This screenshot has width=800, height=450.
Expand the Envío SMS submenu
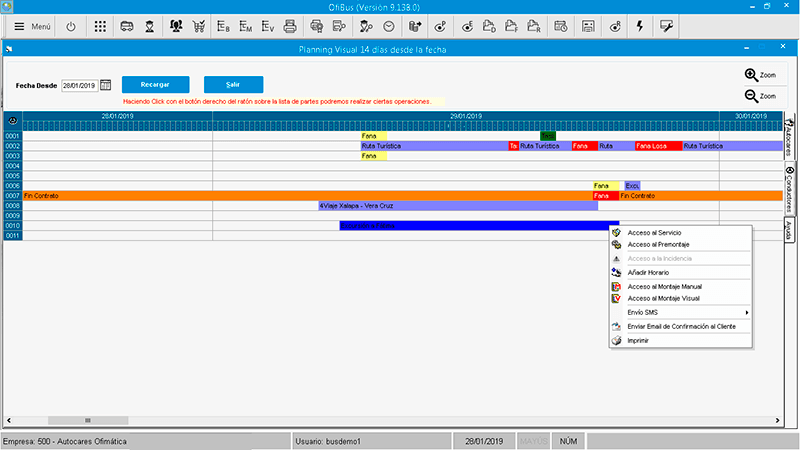pyautogui.click(x=680, y=313)
